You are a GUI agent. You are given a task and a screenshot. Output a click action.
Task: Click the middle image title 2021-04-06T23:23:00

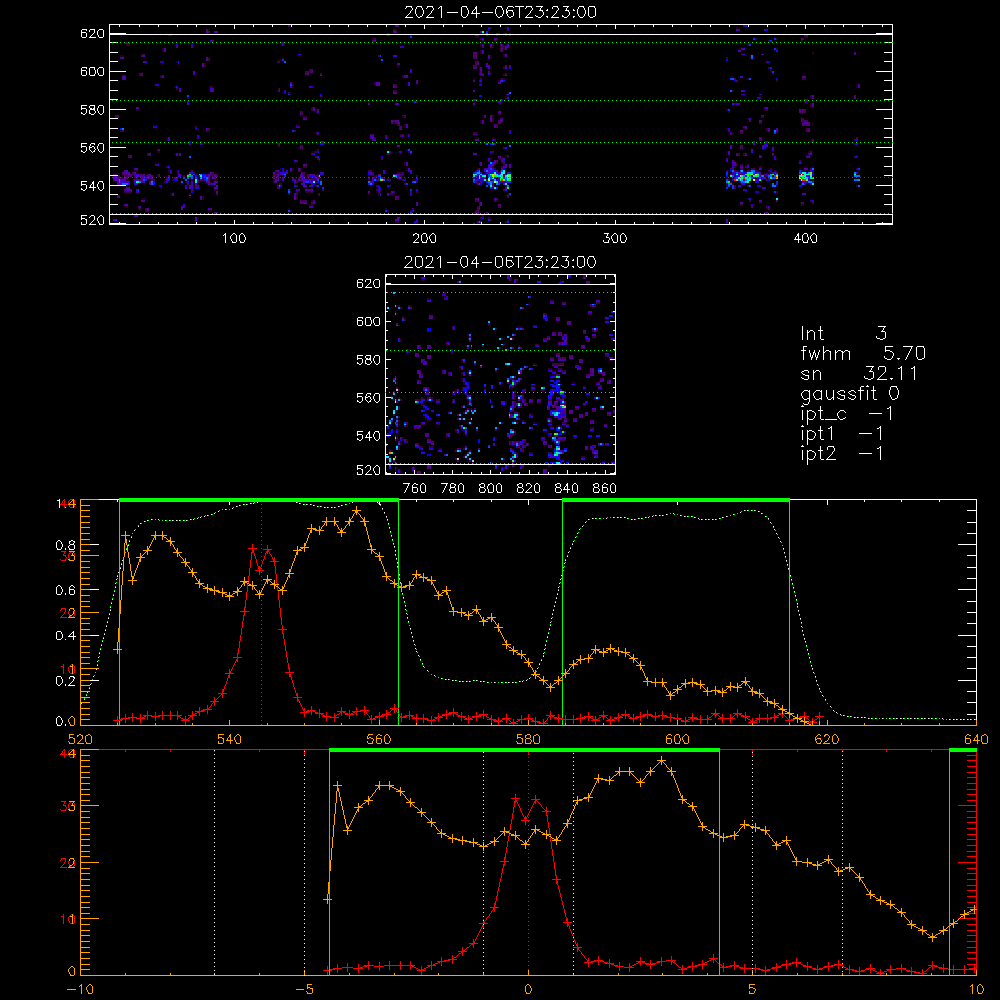click(501, 262)
